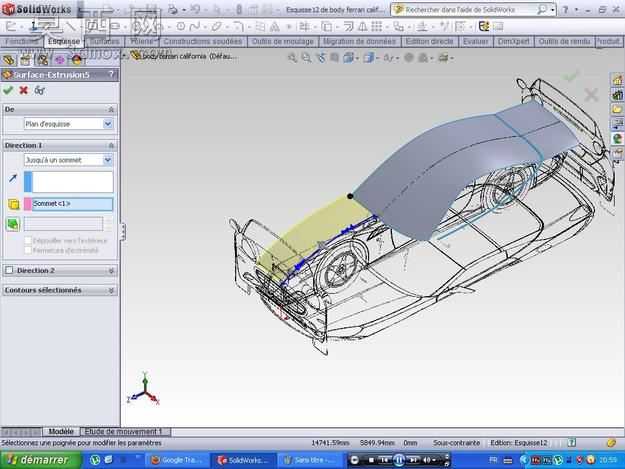Open the 'Outils de rendu' tab
Viewport: 625px width, 469px height.
coord(564,41)
